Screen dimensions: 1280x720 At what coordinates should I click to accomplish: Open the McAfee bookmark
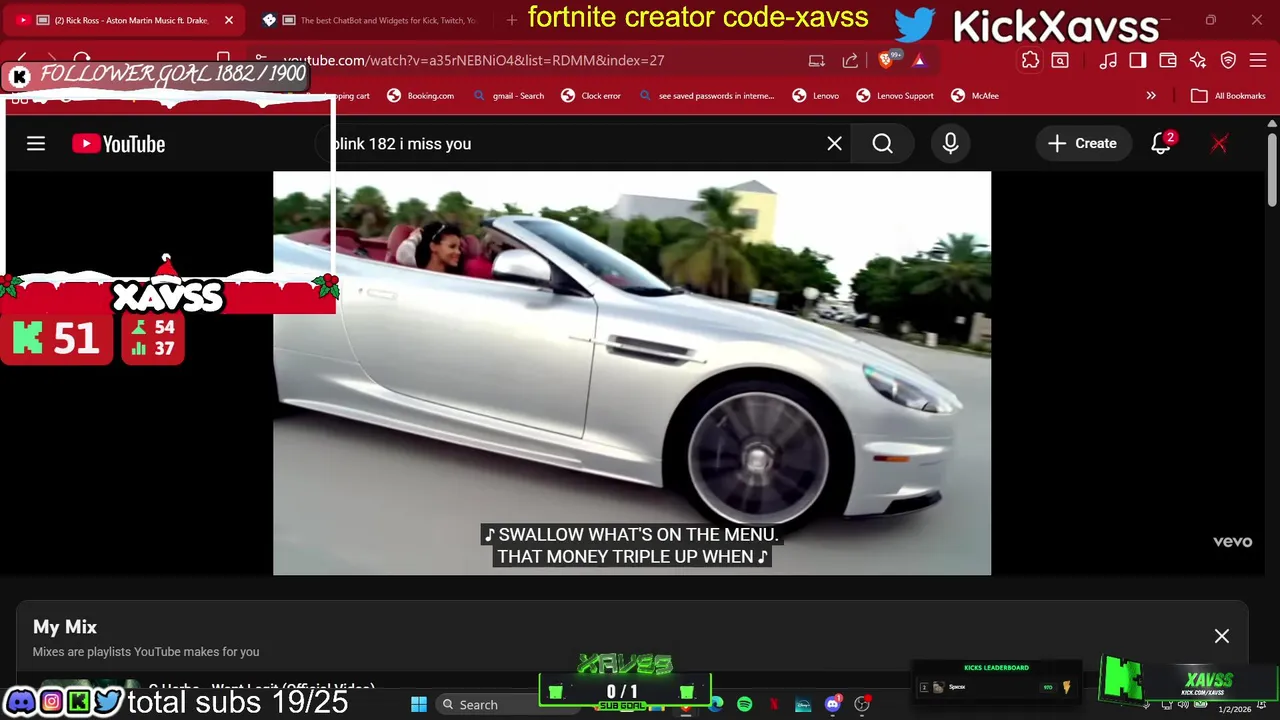(975, 96)
